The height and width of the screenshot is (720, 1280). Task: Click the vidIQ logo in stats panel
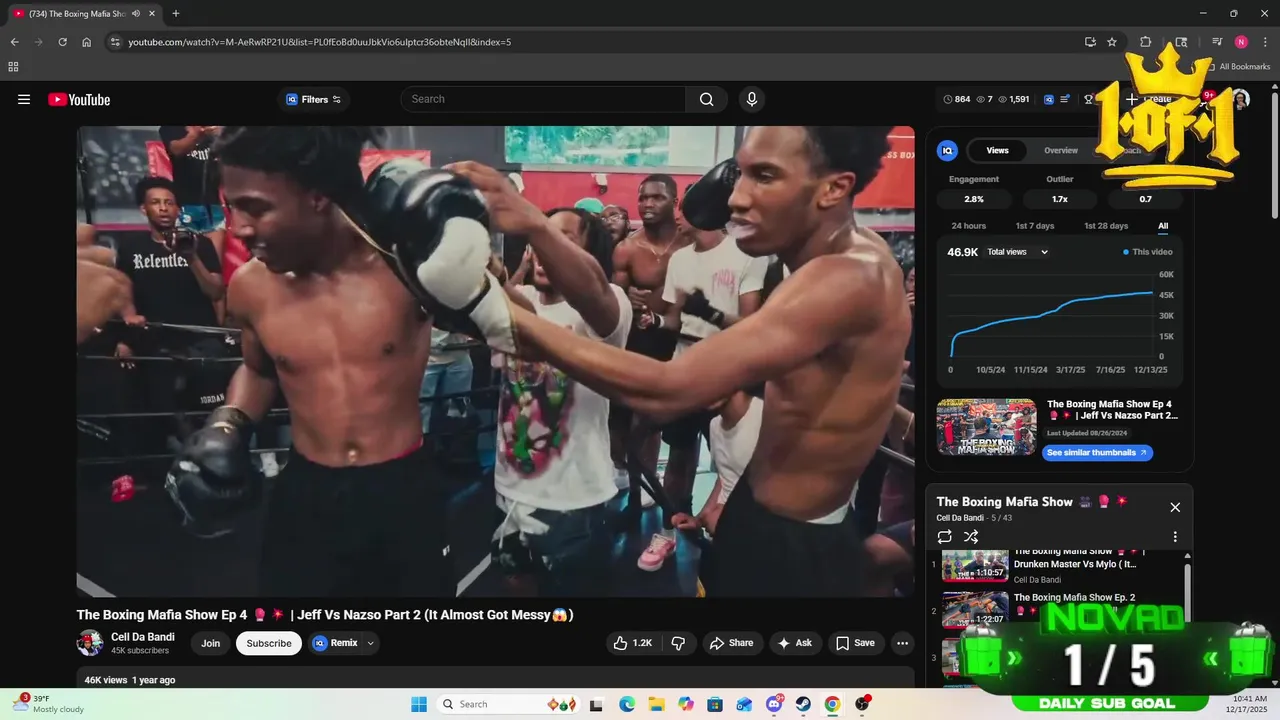pyautogui.click(x=947, y=150)
